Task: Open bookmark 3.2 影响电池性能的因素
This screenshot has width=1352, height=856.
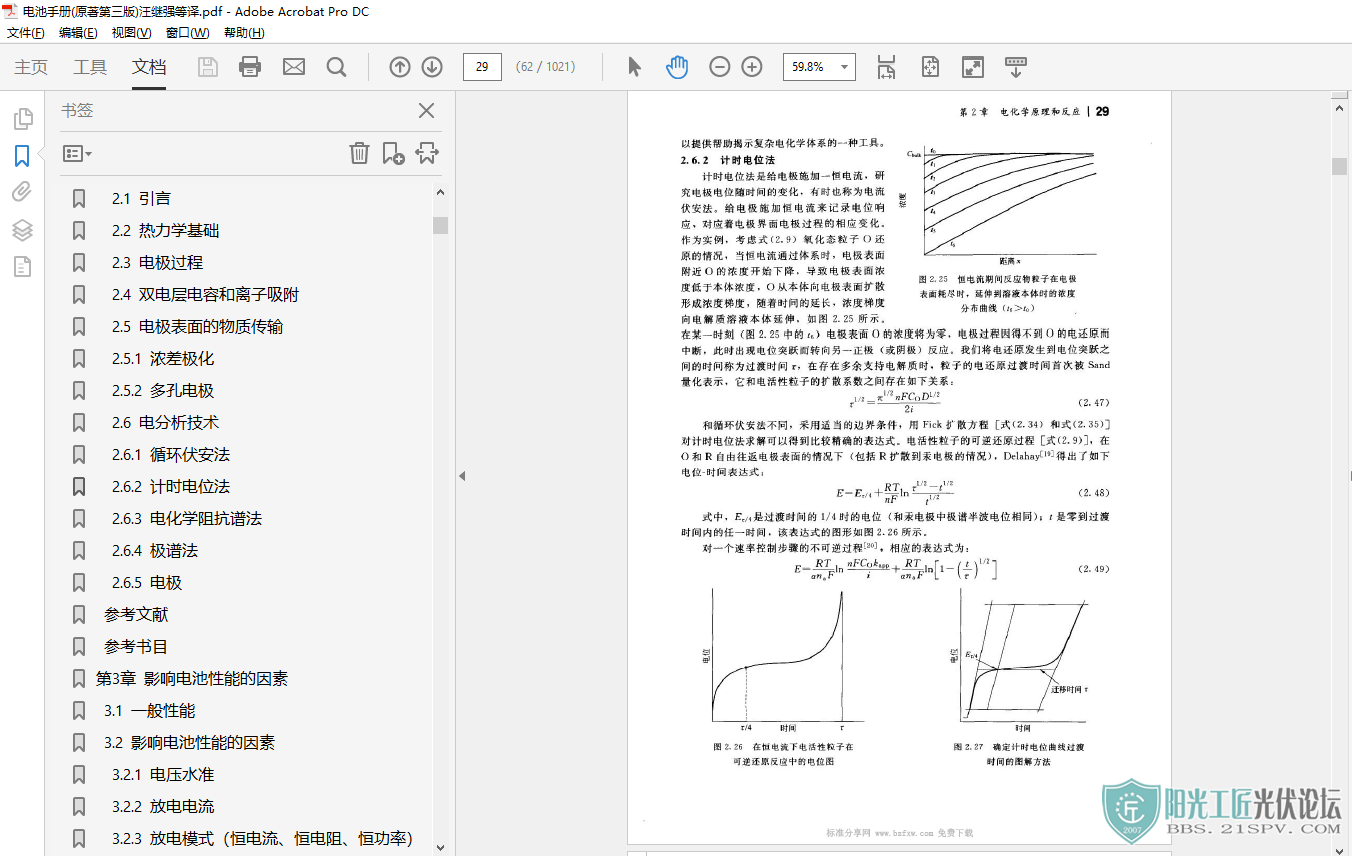Action: [x=189, y=743]
